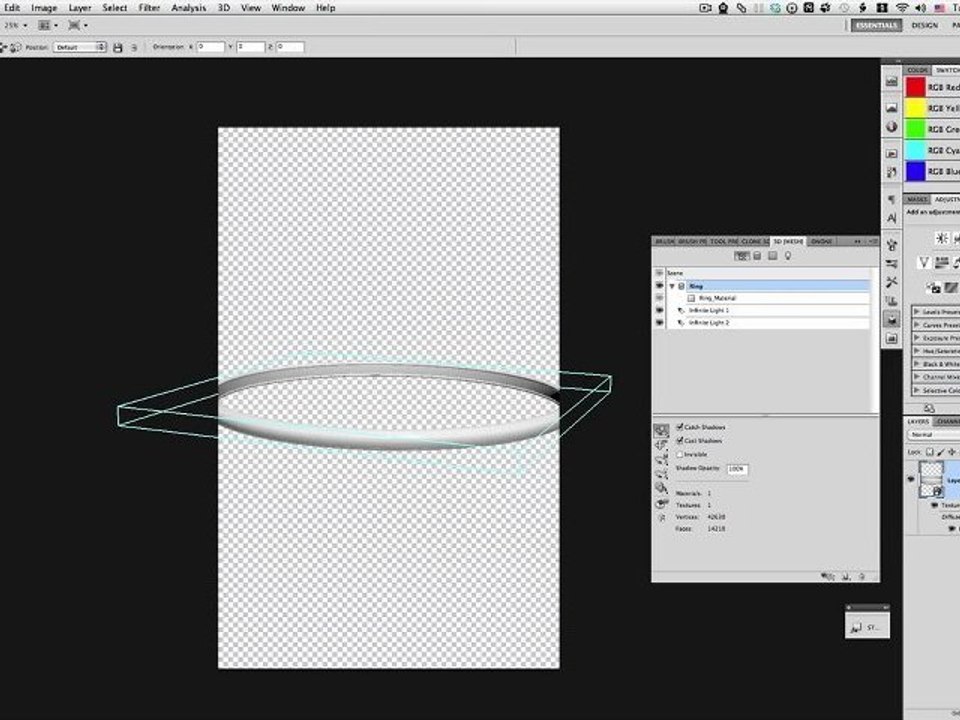Open the Analysis menu
960x720 pixels.
[189, 8]
